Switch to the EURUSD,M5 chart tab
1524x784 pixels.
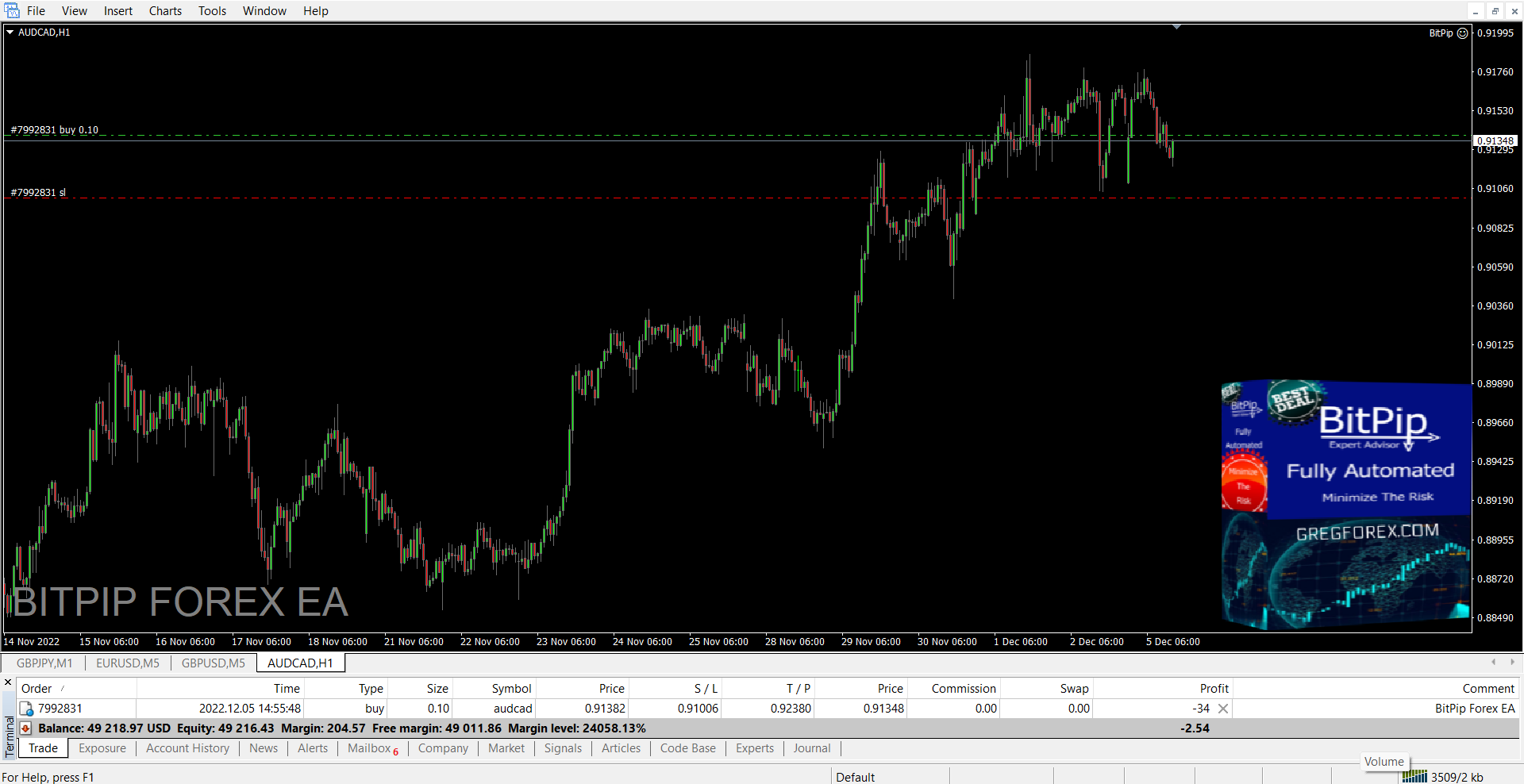click(128, 663)
